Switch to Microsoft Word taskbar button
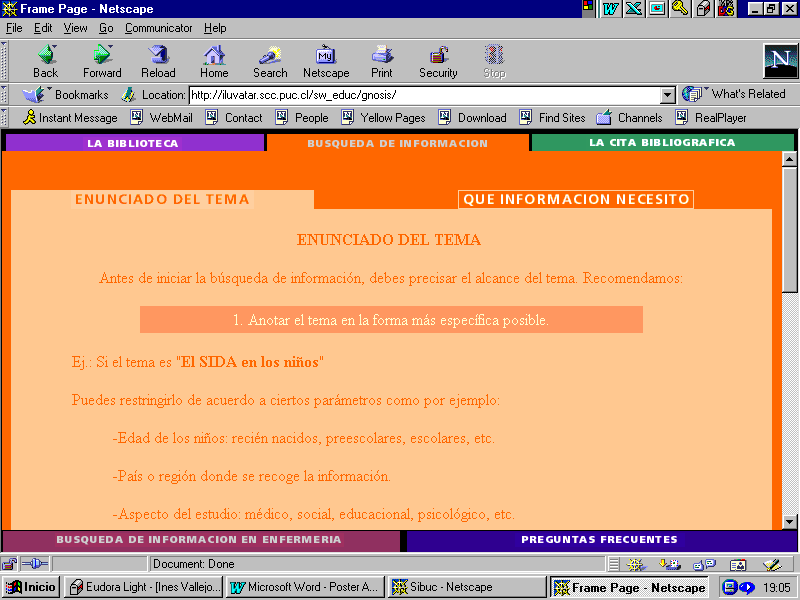The image size is (800, 600). [x=305, y=587]
